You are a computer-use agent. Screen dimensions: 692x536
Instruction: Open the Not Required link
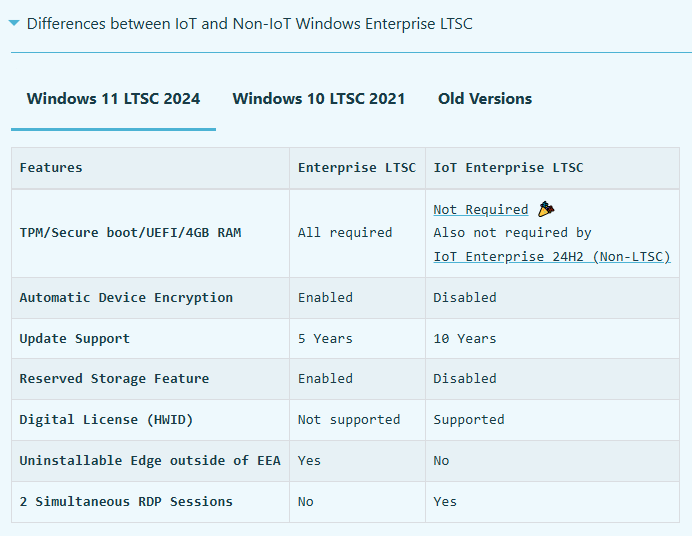point(480,210)
